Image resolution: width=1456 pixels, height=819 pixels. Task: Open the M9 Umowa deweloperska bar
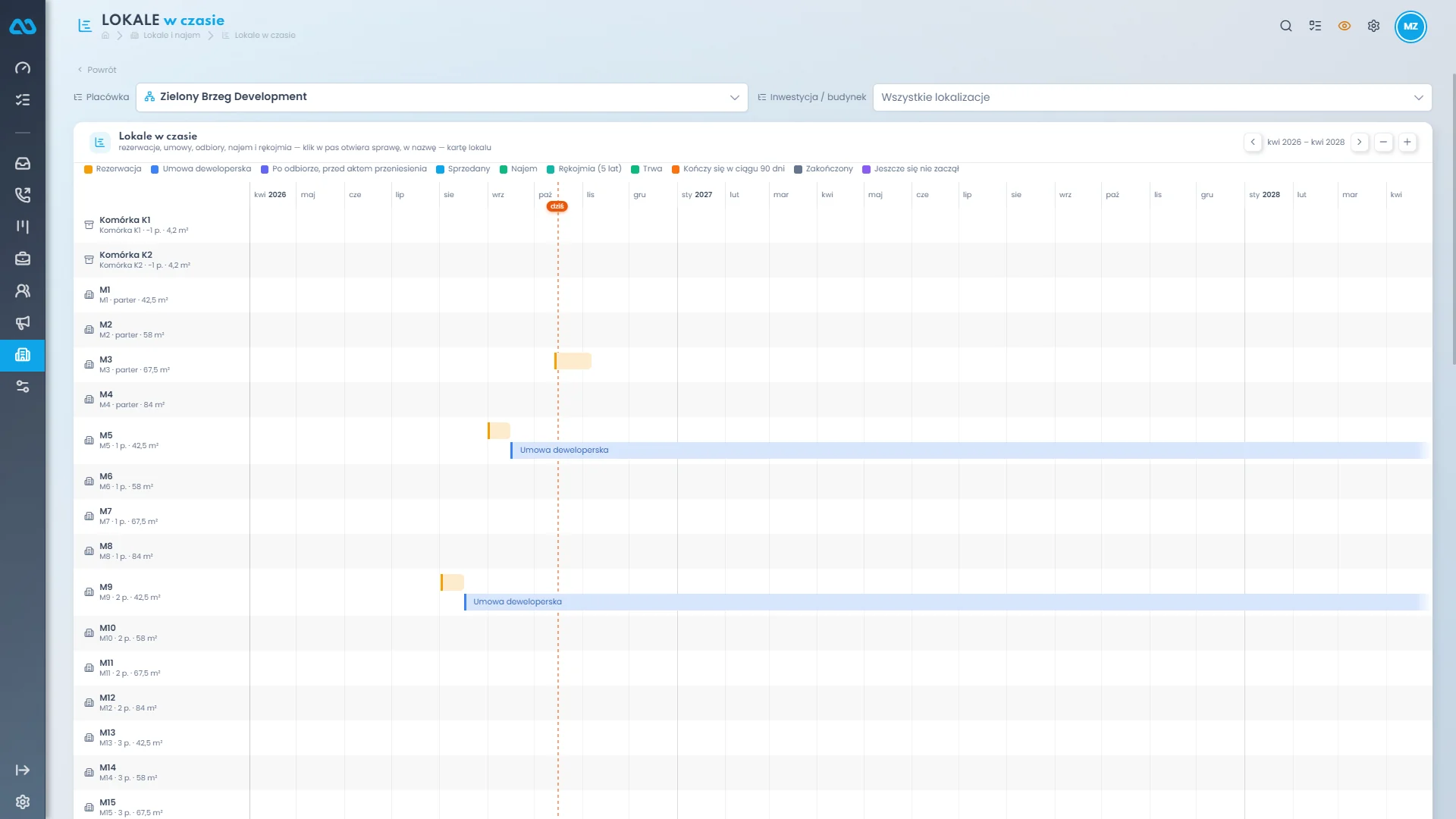946,602
